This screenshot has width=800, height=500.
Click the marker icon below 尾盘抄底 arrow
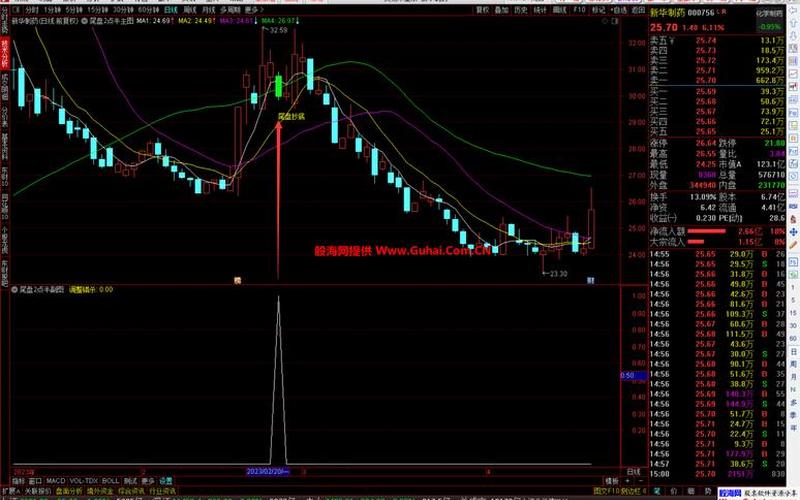(237, 281)
